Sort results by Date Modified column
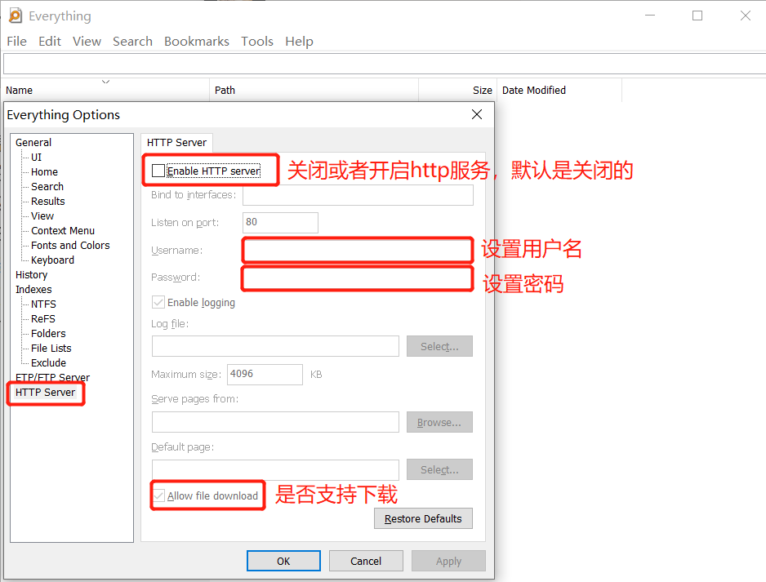The image size is (766, 582). click(x=559, y=90)
